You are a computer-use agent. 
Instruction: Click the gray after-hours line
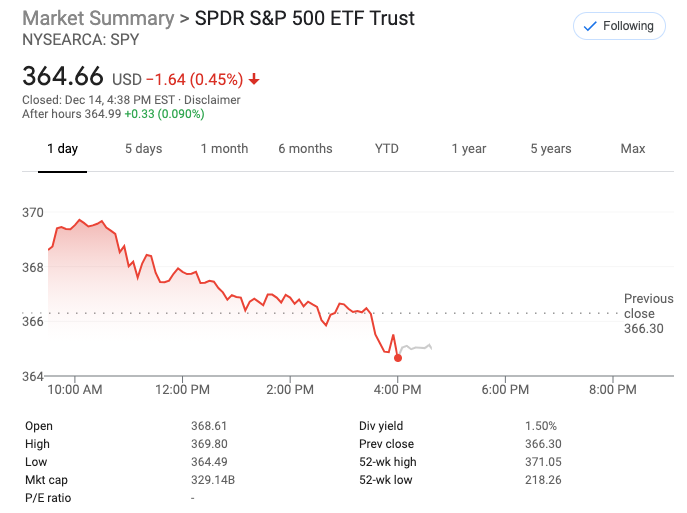pyautogui.click(x=416, y=347)
